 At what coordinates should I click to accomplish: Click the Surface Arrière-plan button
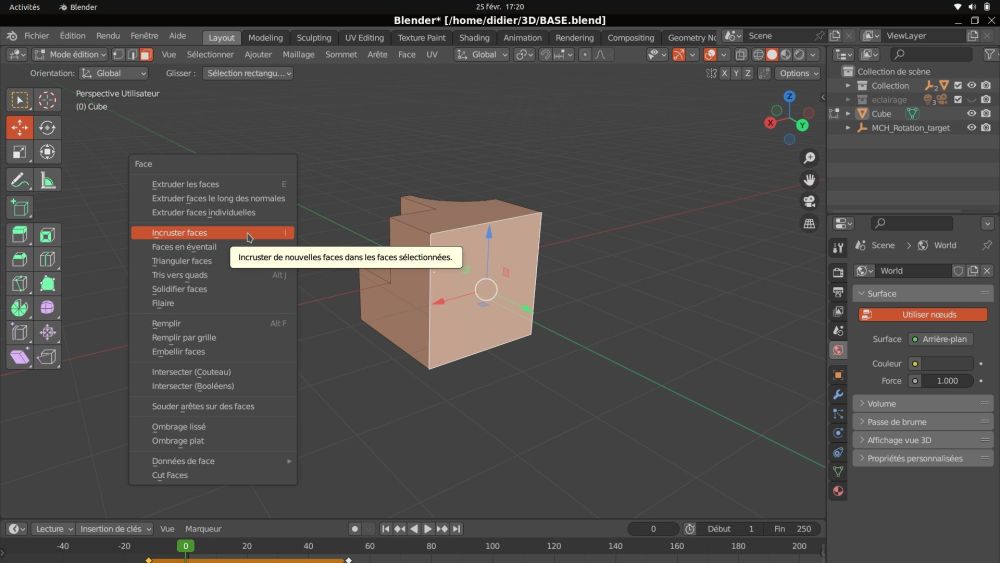click(940, 339)
